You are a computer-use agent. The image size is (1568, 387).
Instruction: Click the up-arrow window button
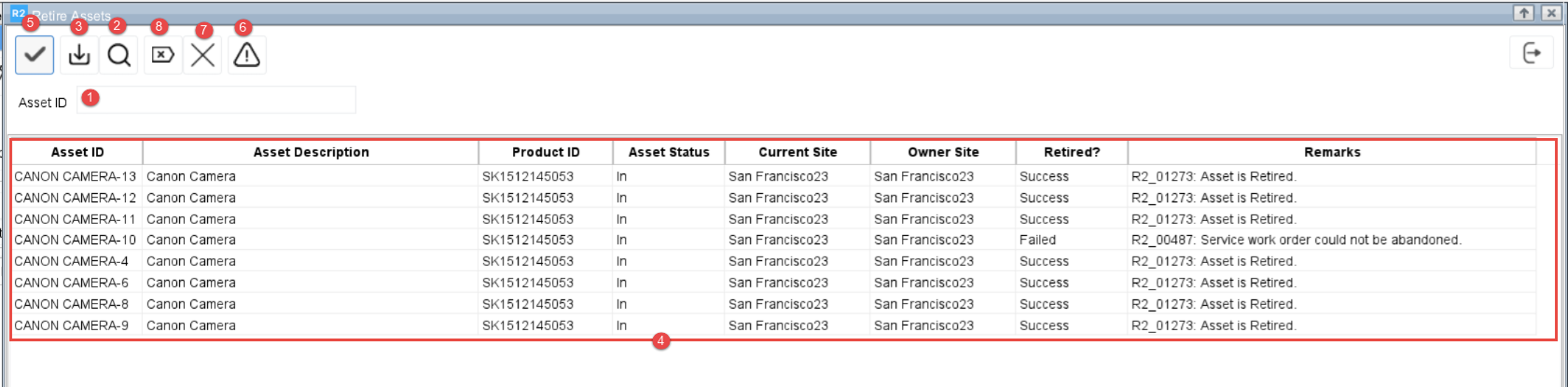tap(1523, 13)
